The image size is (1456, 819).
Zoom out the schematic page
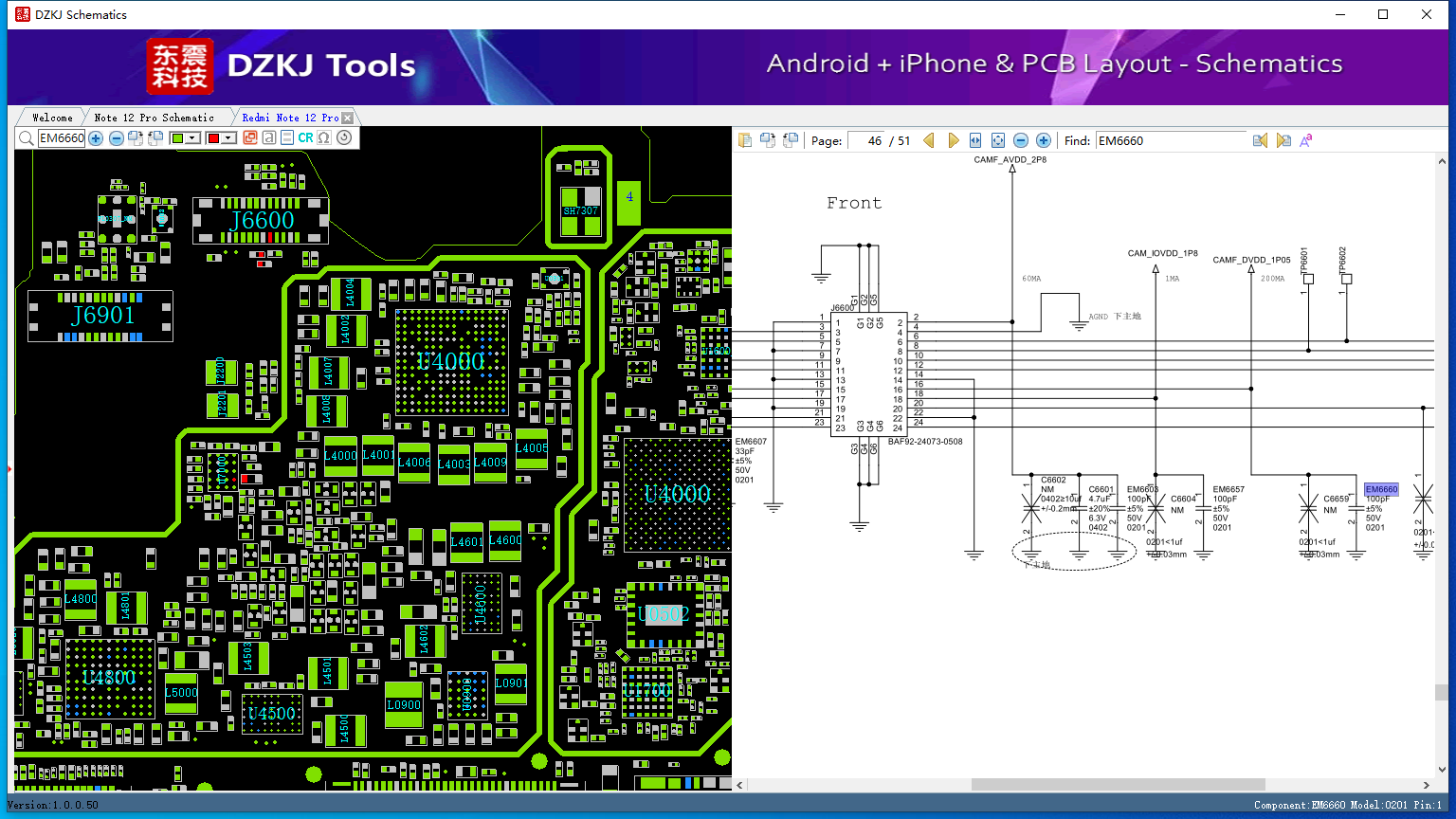point(1021,140)
